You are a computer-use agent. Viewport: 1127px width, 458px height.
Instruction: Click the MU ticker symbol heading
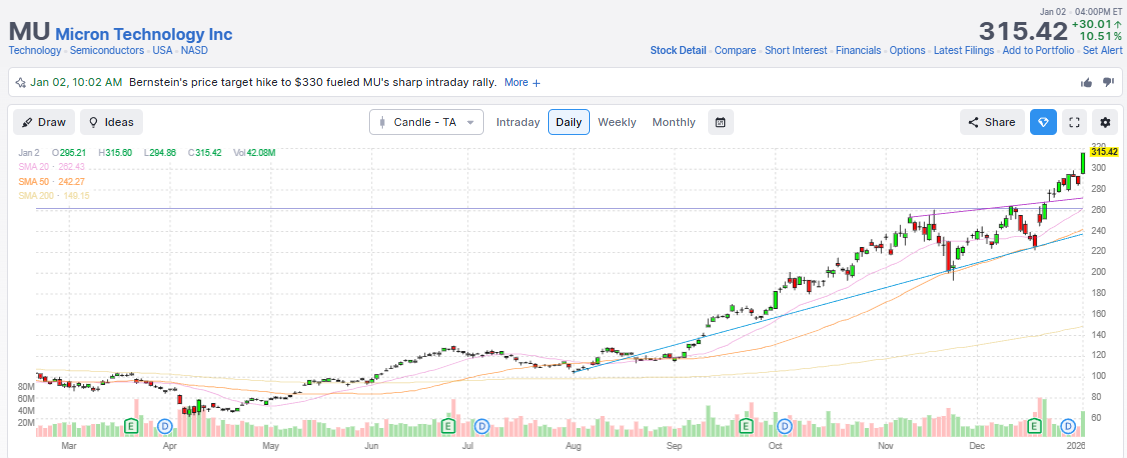pos(29,32)
